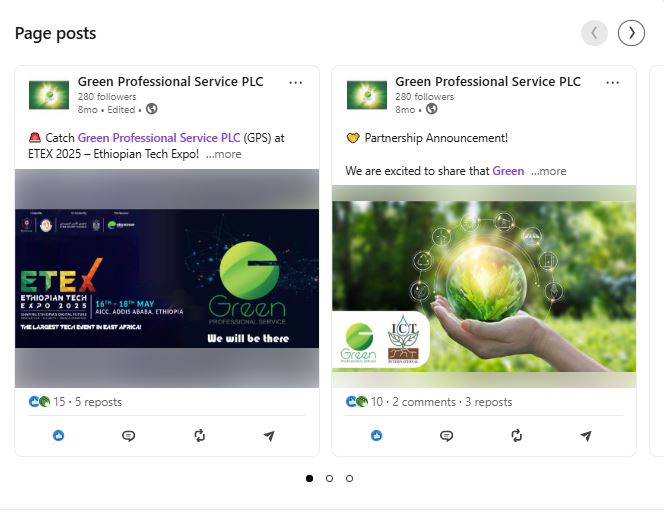The image size is (664, 519).
Task: Select the first carousel page dot
Action: click(310, 478)
